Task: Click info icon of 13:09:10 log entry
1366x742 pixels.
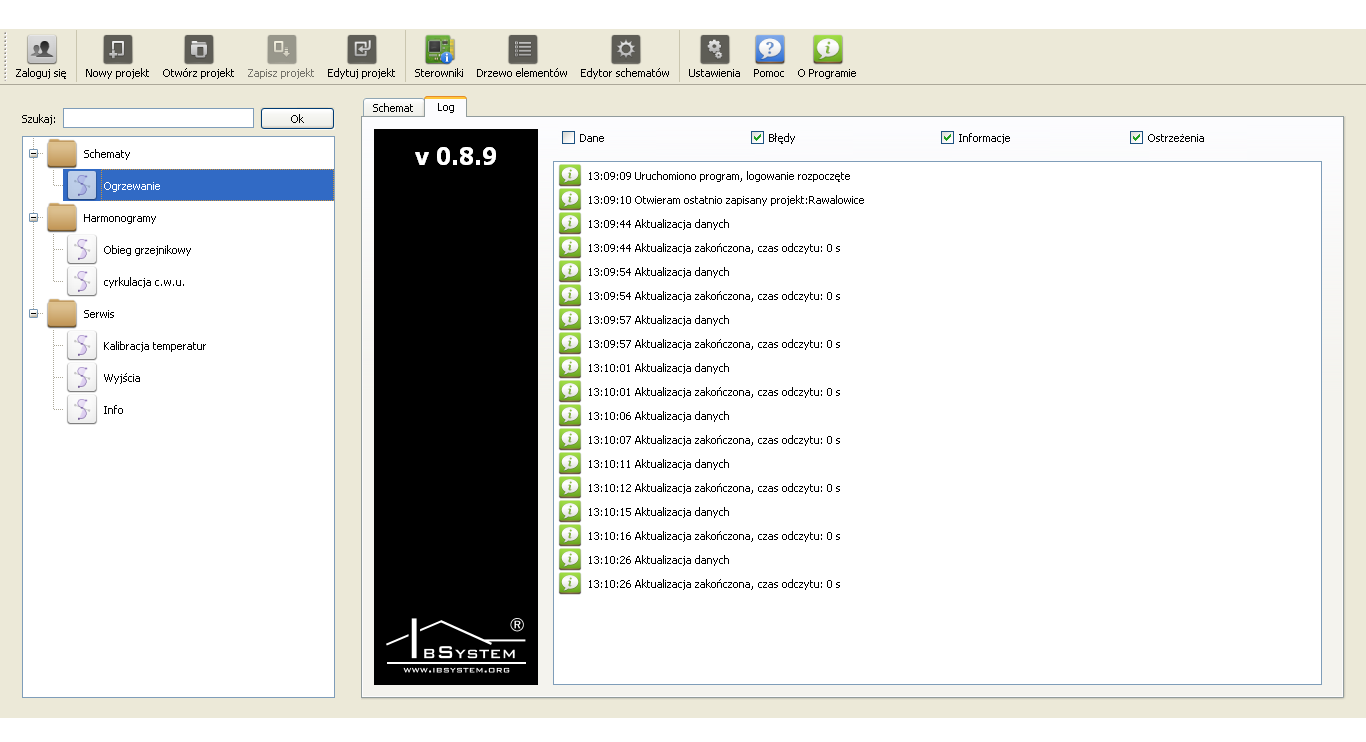Action: coord(570,199)
